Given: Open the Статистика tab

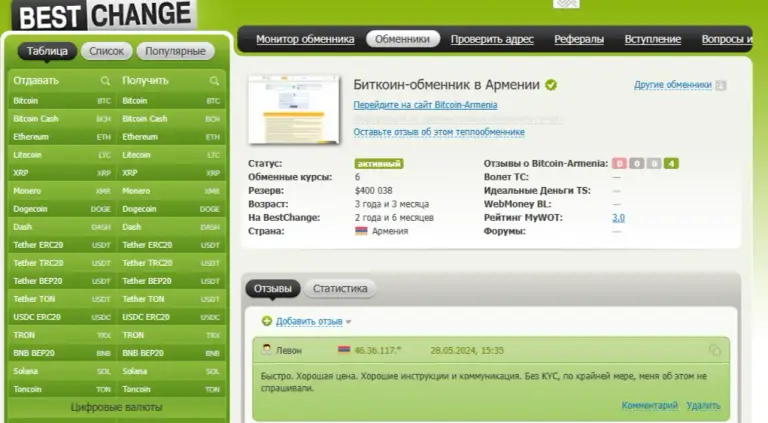Looking at the screenshot, I should click(x=340, y=288).
